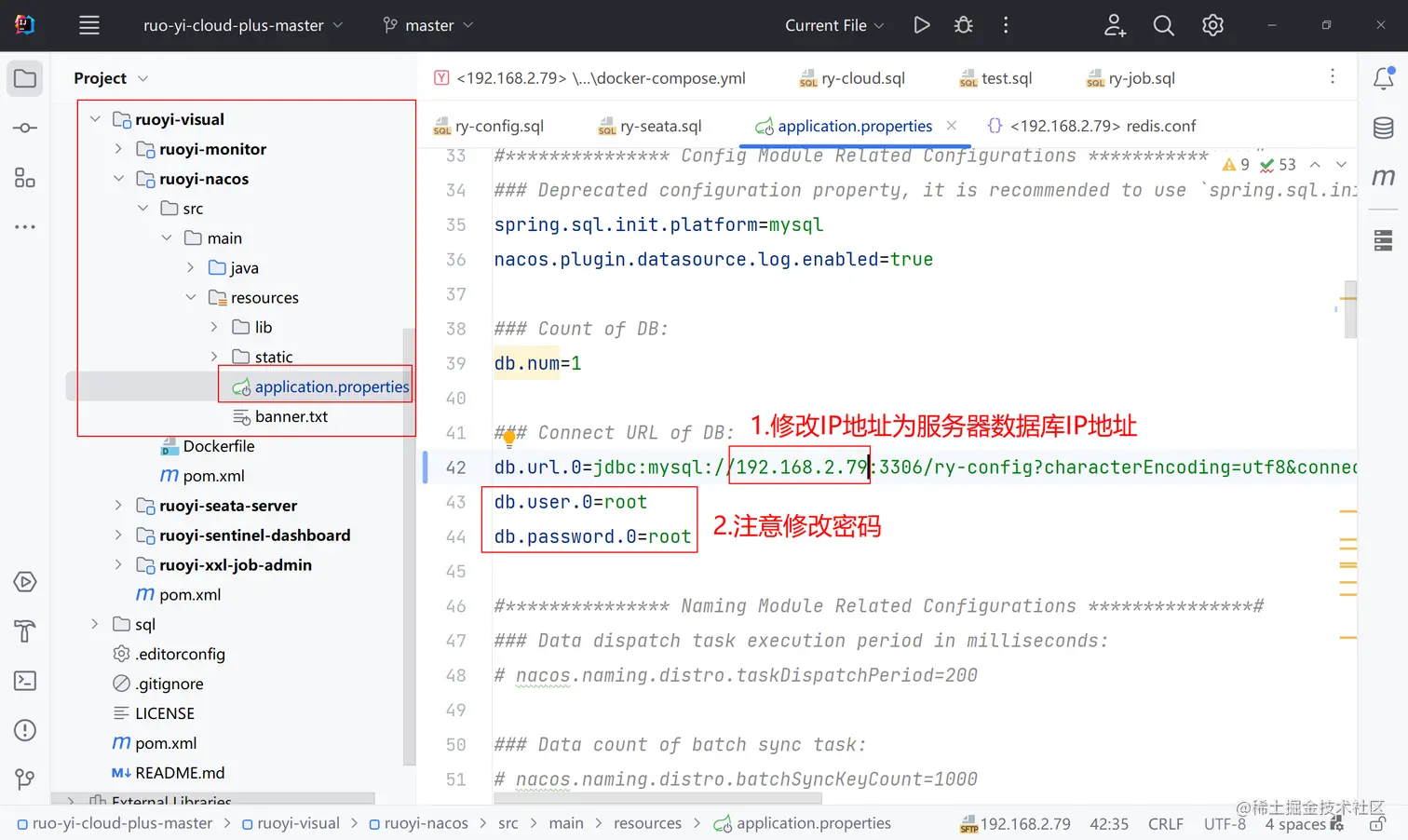Open editor tabs options menu

coord(1333,76)
